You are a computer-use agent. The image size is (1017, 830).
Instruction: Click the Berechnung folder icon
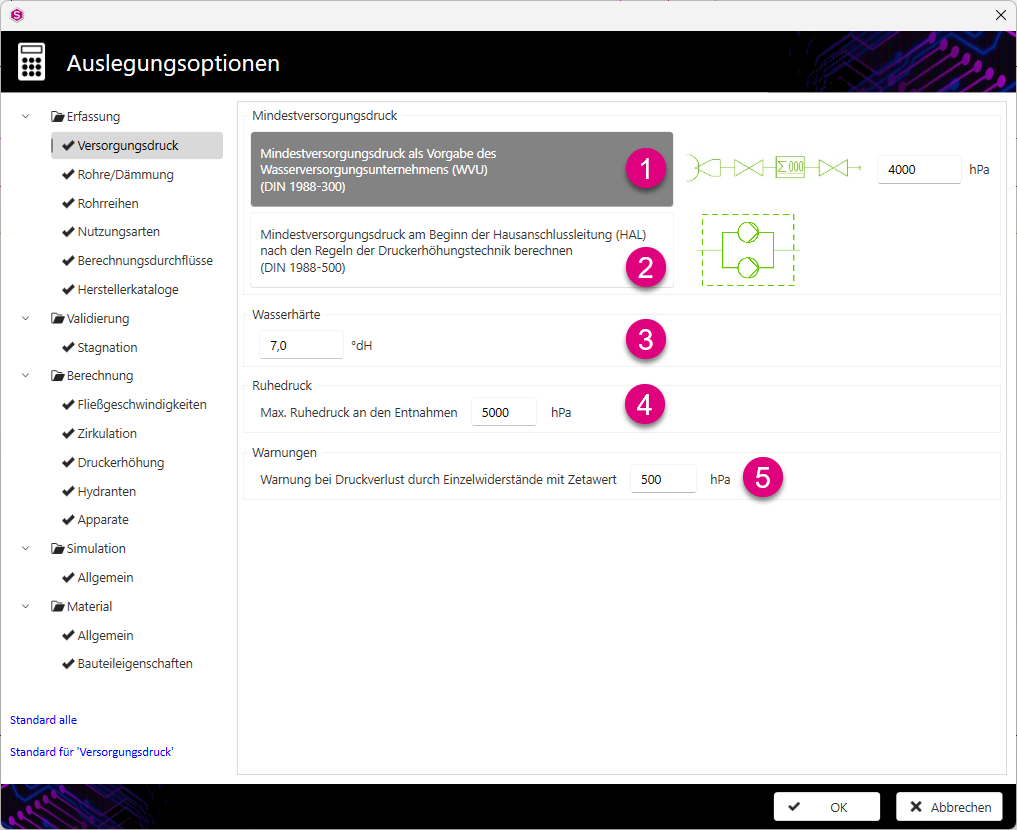(58, 376)
